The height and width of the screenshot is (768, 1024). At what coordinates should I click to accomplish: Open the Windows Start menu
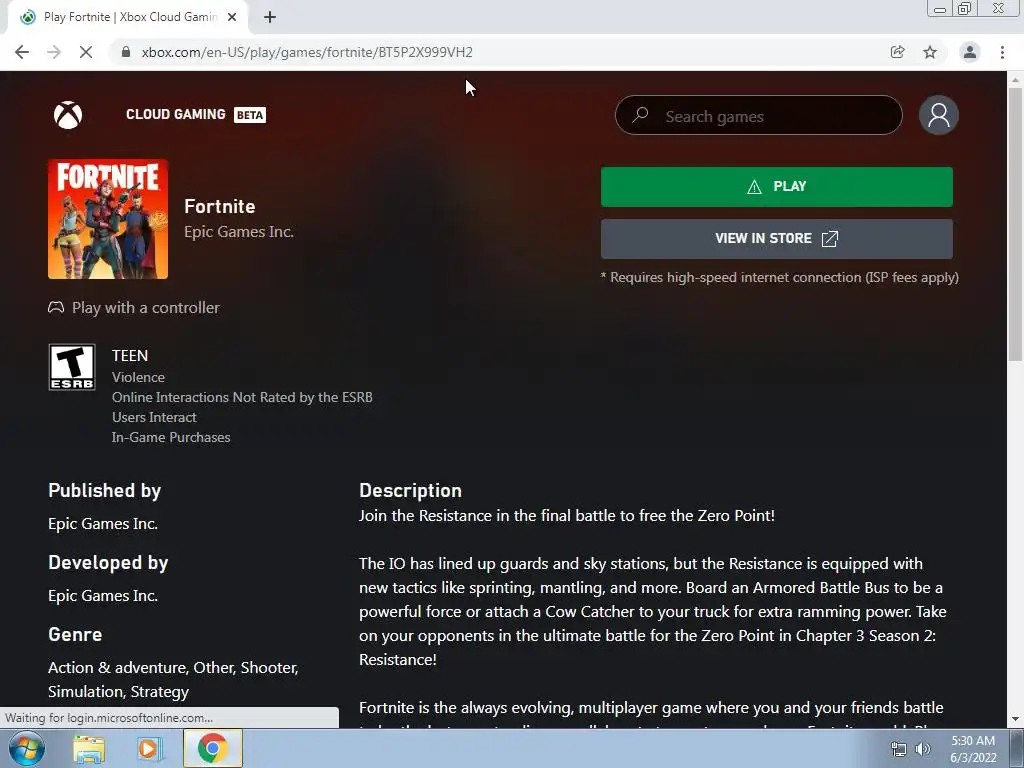[x=27, y=748]
